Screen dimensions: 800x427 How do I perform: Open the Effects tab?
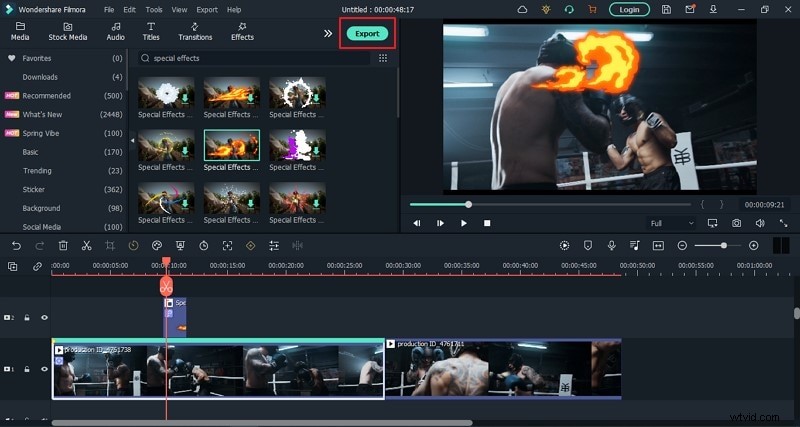point(242,32)
